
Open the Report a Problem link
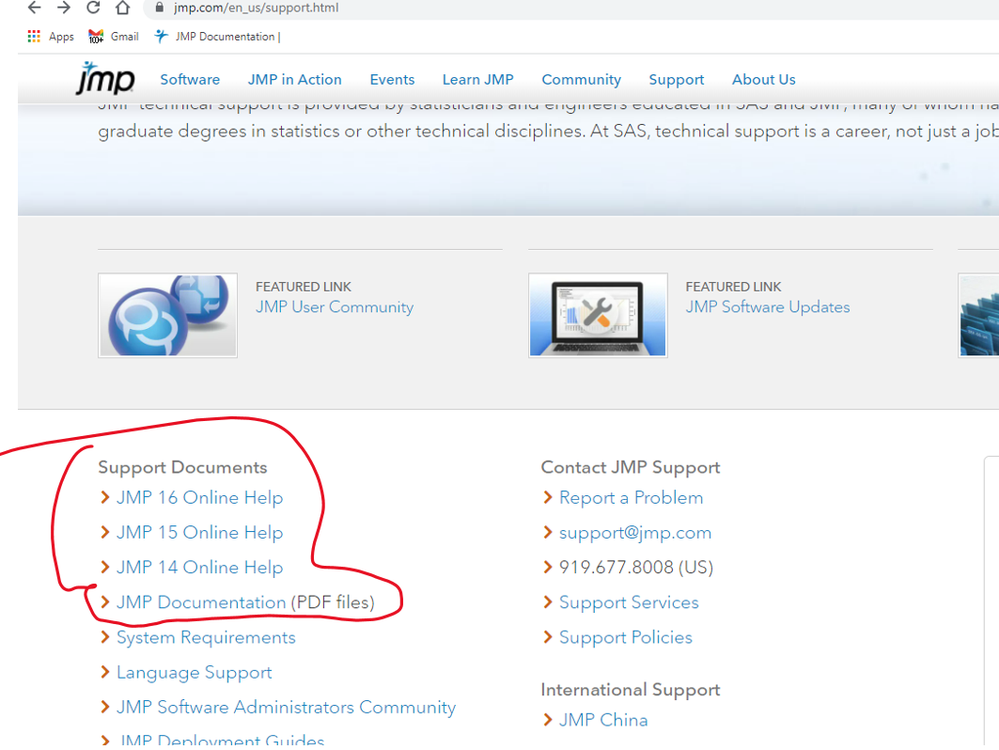(x=631, y=498)
